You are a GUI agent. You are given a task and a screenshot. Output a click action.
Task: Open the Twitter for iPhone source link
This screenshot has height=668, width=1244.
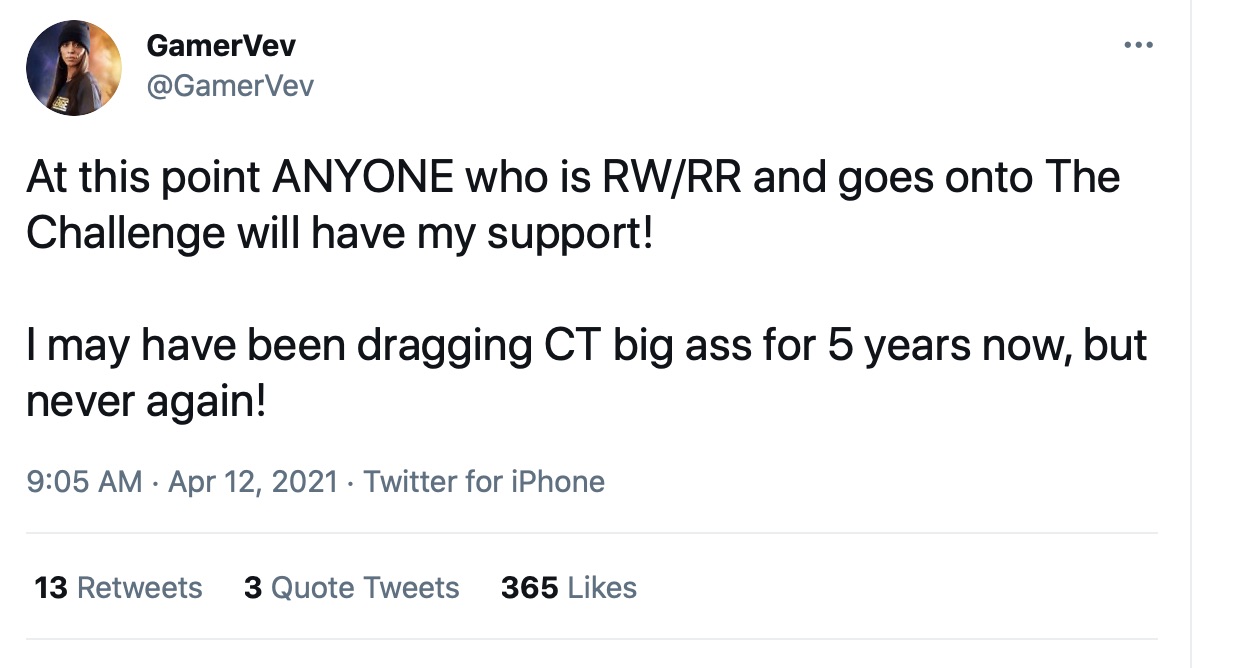tap(484, 481)
